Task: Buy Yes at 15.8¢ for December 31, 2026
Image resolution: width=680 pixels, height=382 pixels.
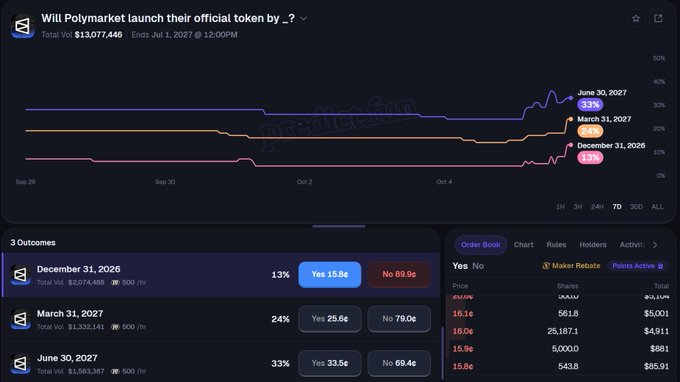Action: click(330, 274)
